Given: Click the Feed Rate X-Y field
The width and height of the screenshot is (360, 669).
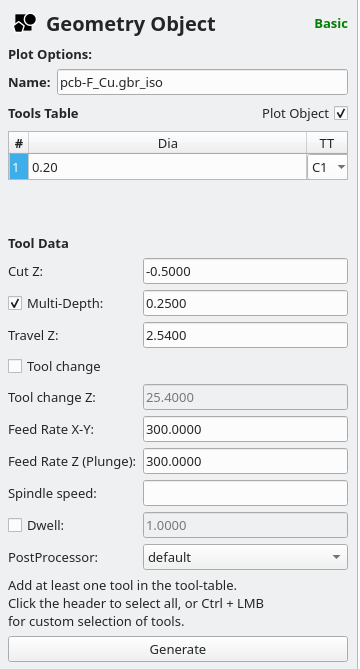Looking at the screenshot, I should point(245,429).
